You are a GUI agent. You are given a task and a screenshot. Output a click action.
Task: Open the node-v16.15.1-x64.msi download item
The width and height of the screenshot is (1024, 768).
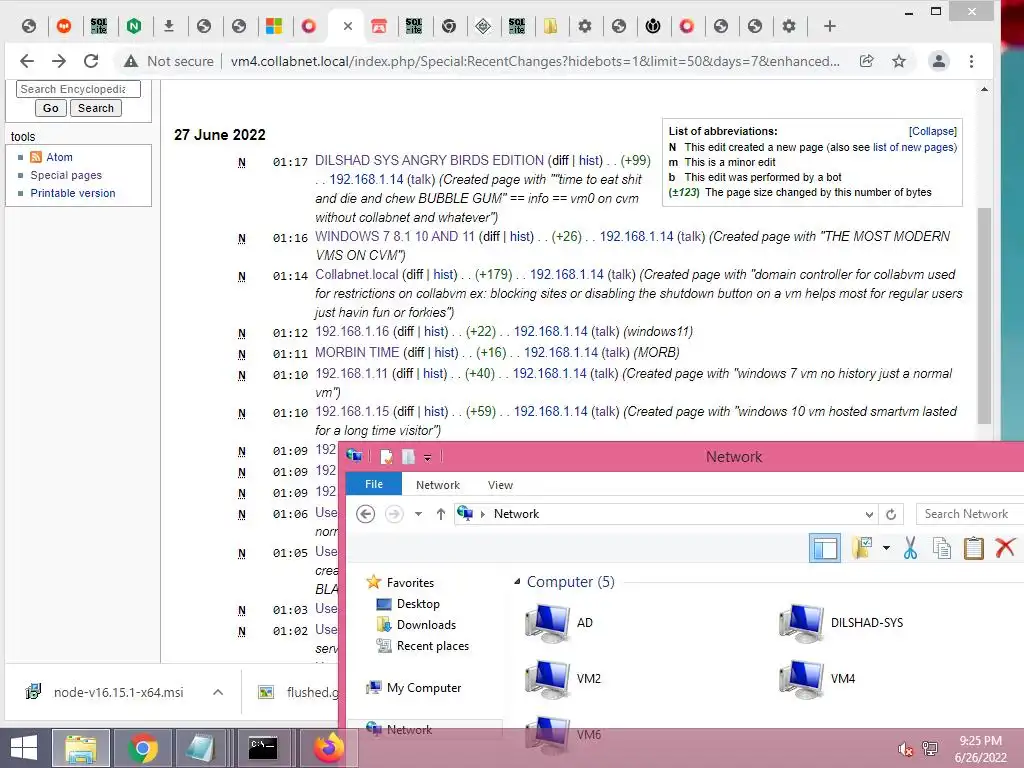point(105,692)
